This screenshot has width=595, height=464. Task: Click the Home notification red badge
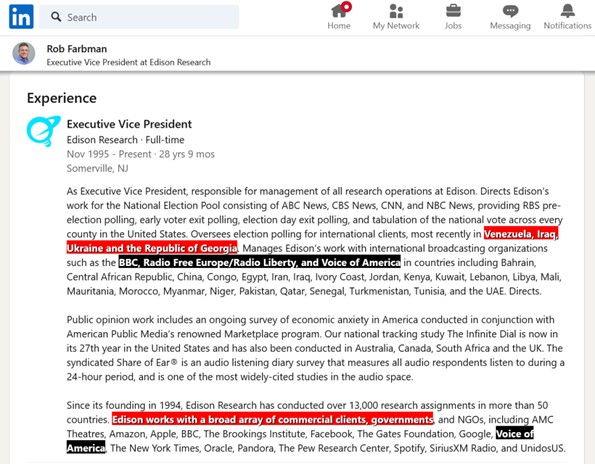(x=346, y=6)
